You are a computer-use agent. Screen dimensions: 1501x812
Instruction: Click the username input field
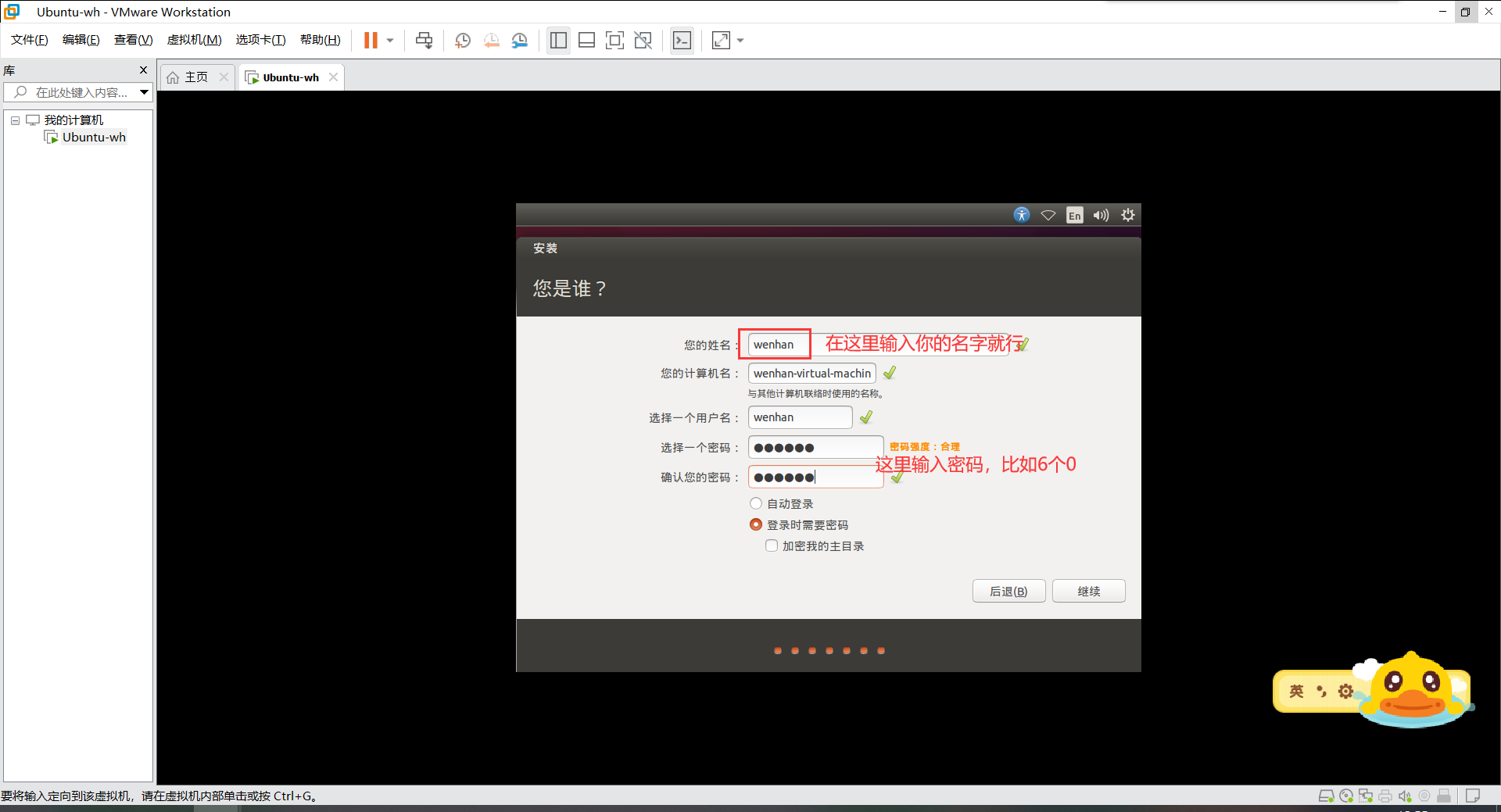point(801,417)
